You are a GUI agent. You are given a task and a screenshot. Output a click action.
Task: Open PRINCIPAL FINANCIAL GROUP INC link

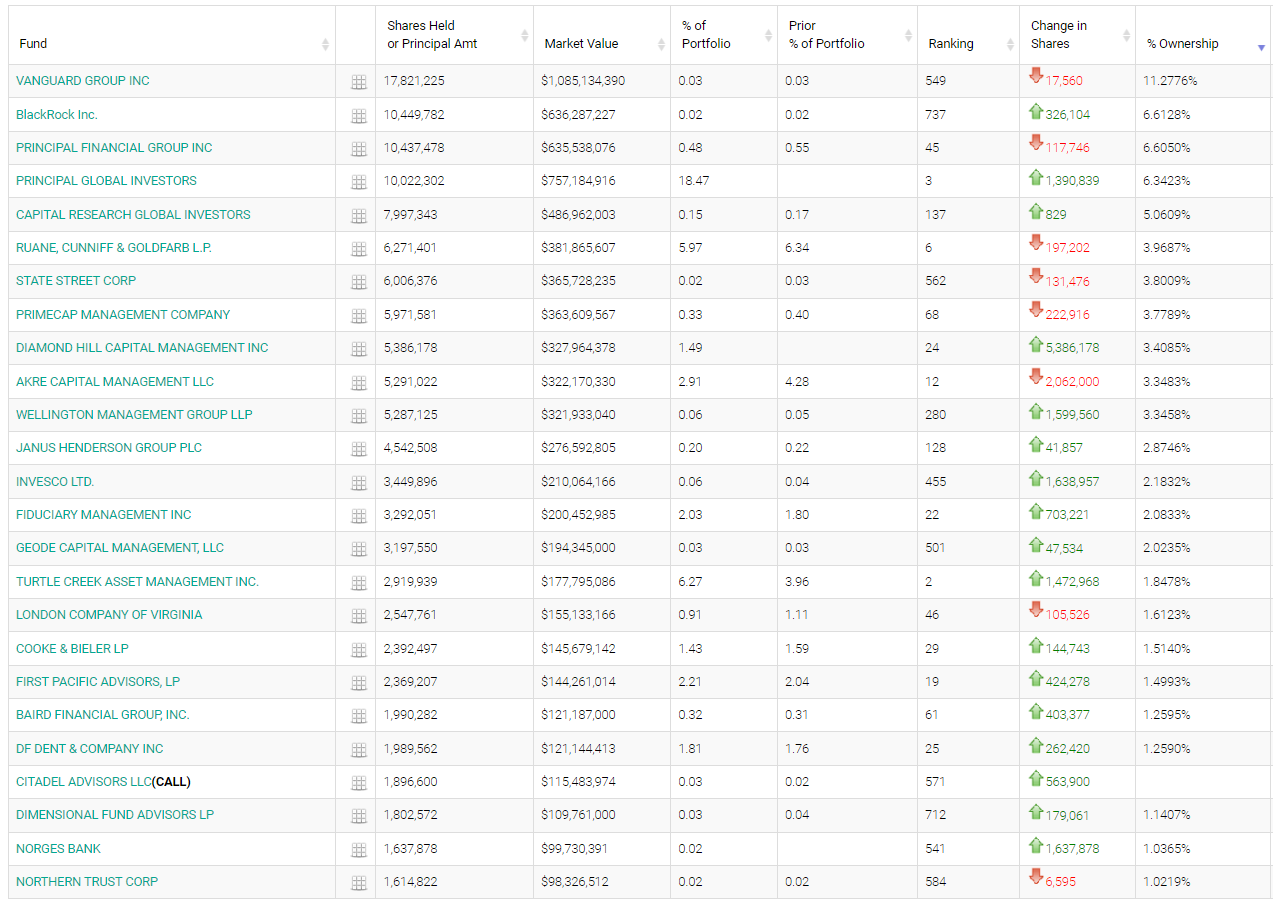114,148
